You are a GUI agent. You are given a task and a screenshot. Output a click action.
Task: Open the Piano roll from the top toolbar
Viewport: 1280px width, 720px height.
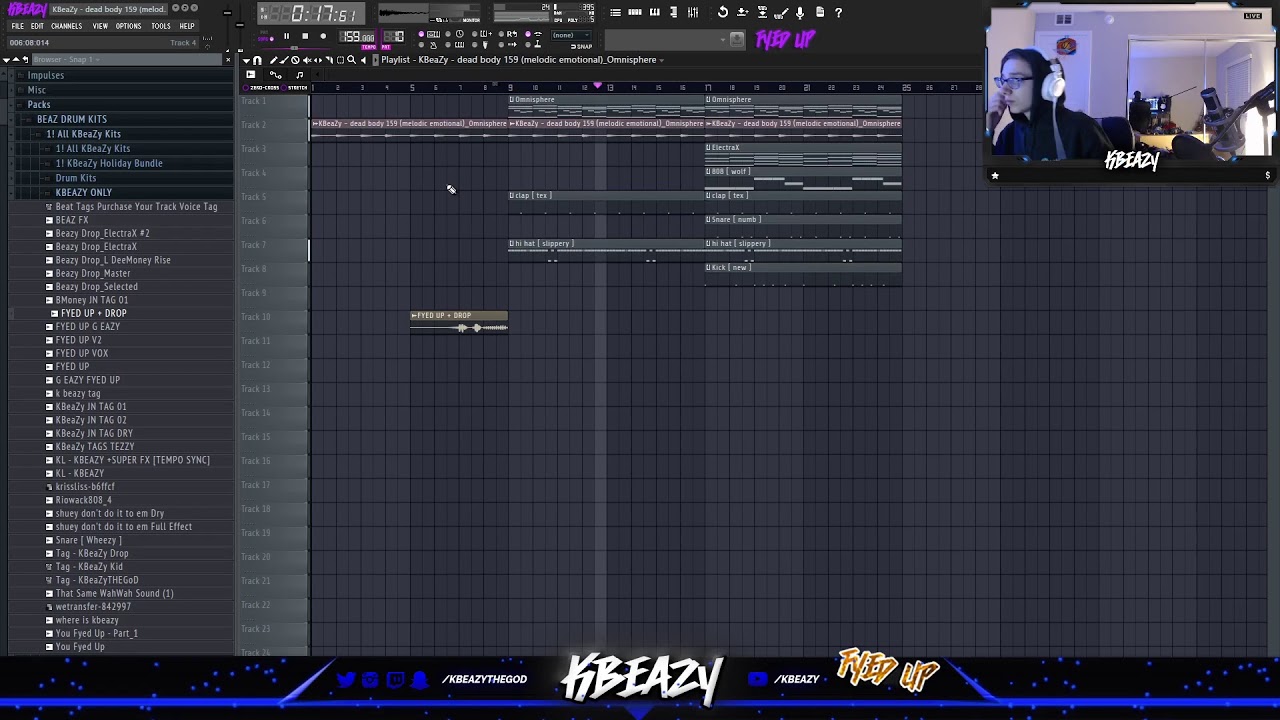(655, 12)
